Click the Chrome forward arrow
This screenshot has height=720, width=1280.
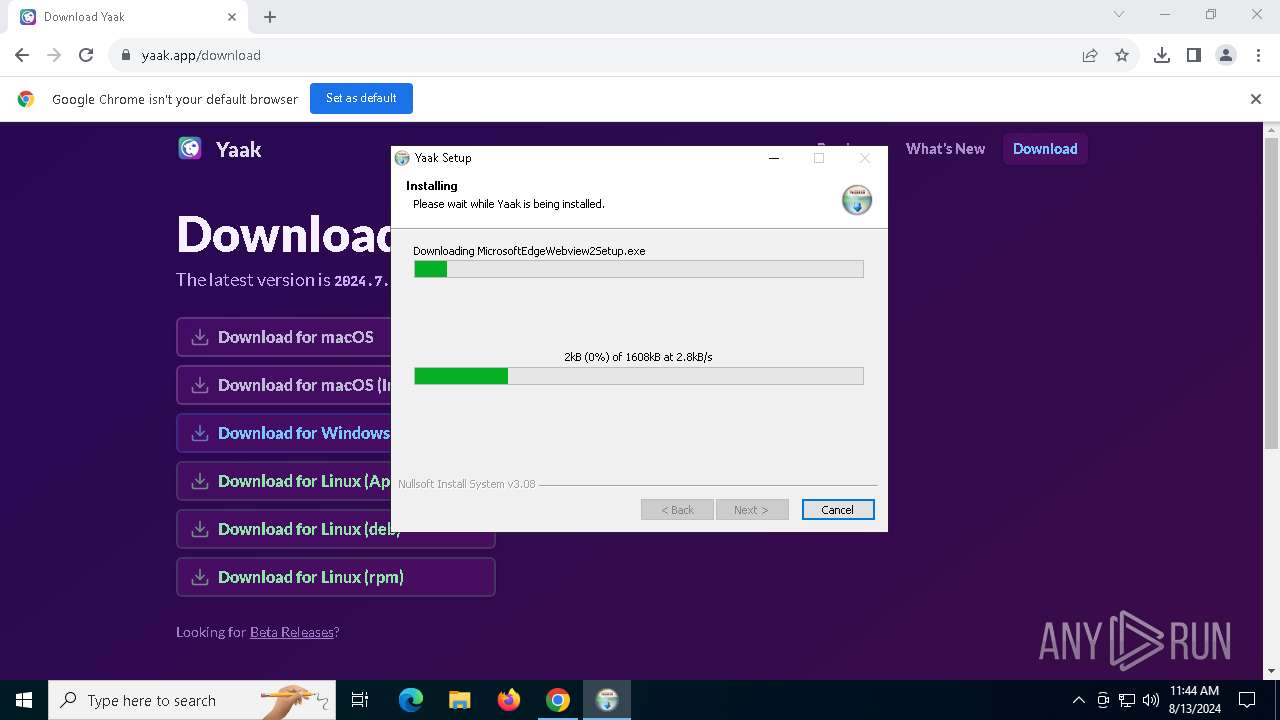point(54,55)
